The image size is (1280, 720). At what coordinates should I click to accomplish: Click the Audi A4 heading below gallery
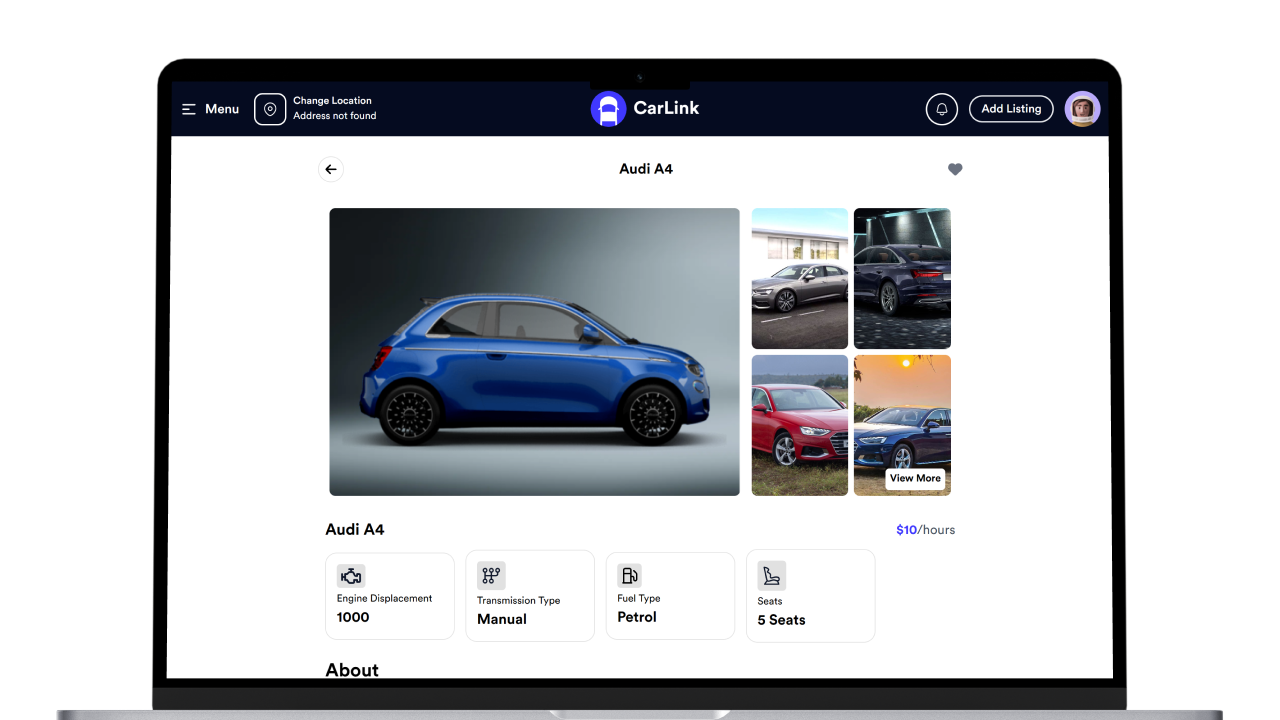coord(355,529)
